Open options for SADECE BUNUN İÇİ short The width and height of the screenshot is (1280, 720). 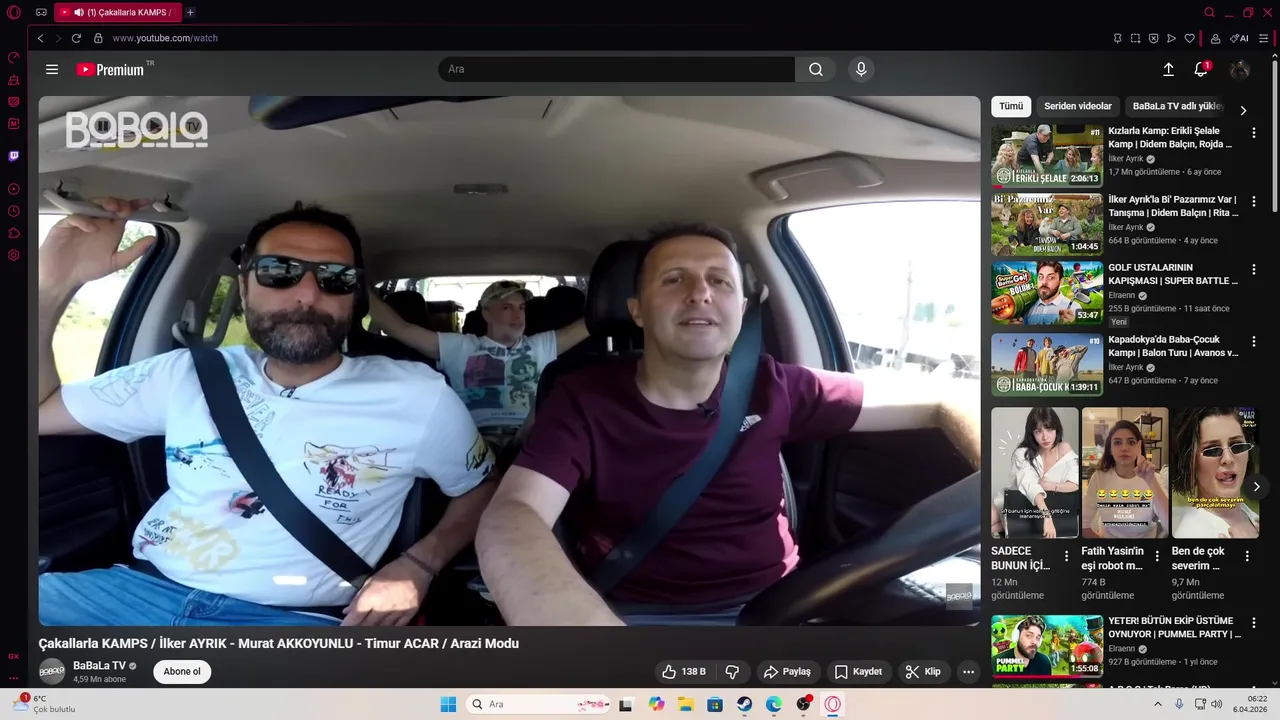click(x=1066, y=556)
